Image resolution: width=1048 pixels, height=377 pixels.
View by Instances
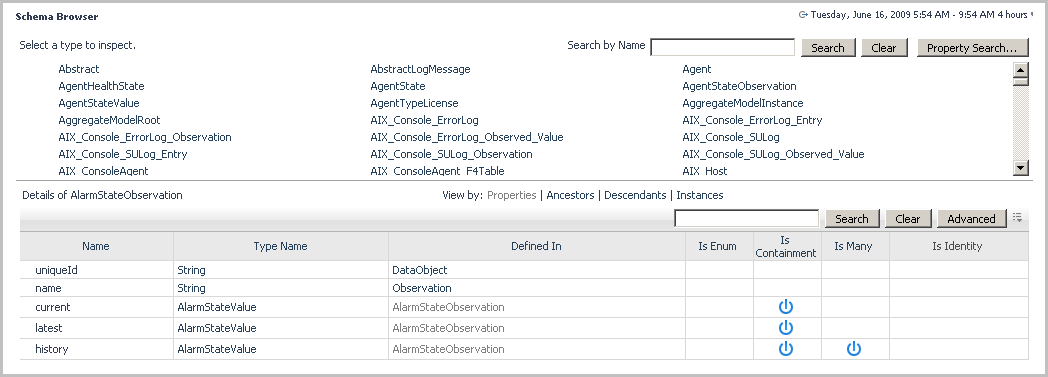[x=700, y=195]
